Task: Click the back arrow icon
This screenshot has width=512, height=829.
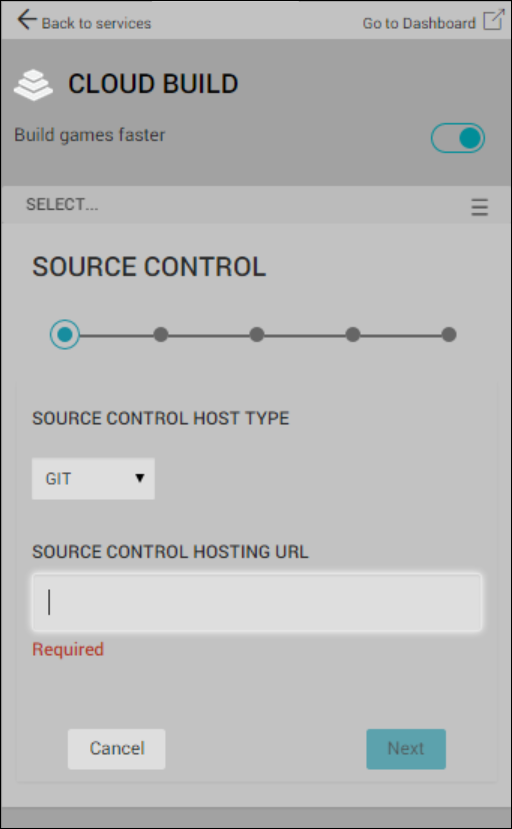Action: pos(27,20)
